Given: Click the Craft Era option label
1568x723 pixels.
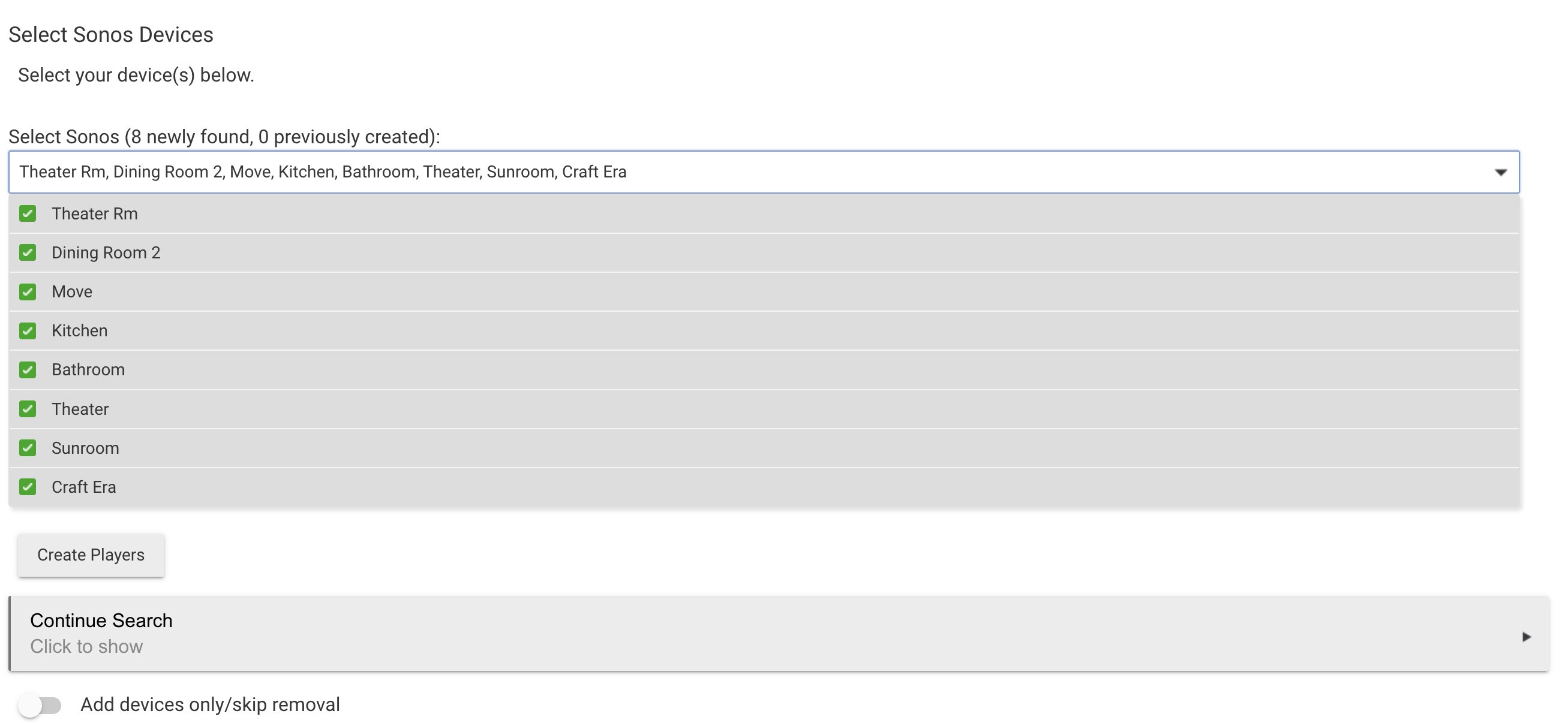Looking at the screenshot, I should coord(84,487).
